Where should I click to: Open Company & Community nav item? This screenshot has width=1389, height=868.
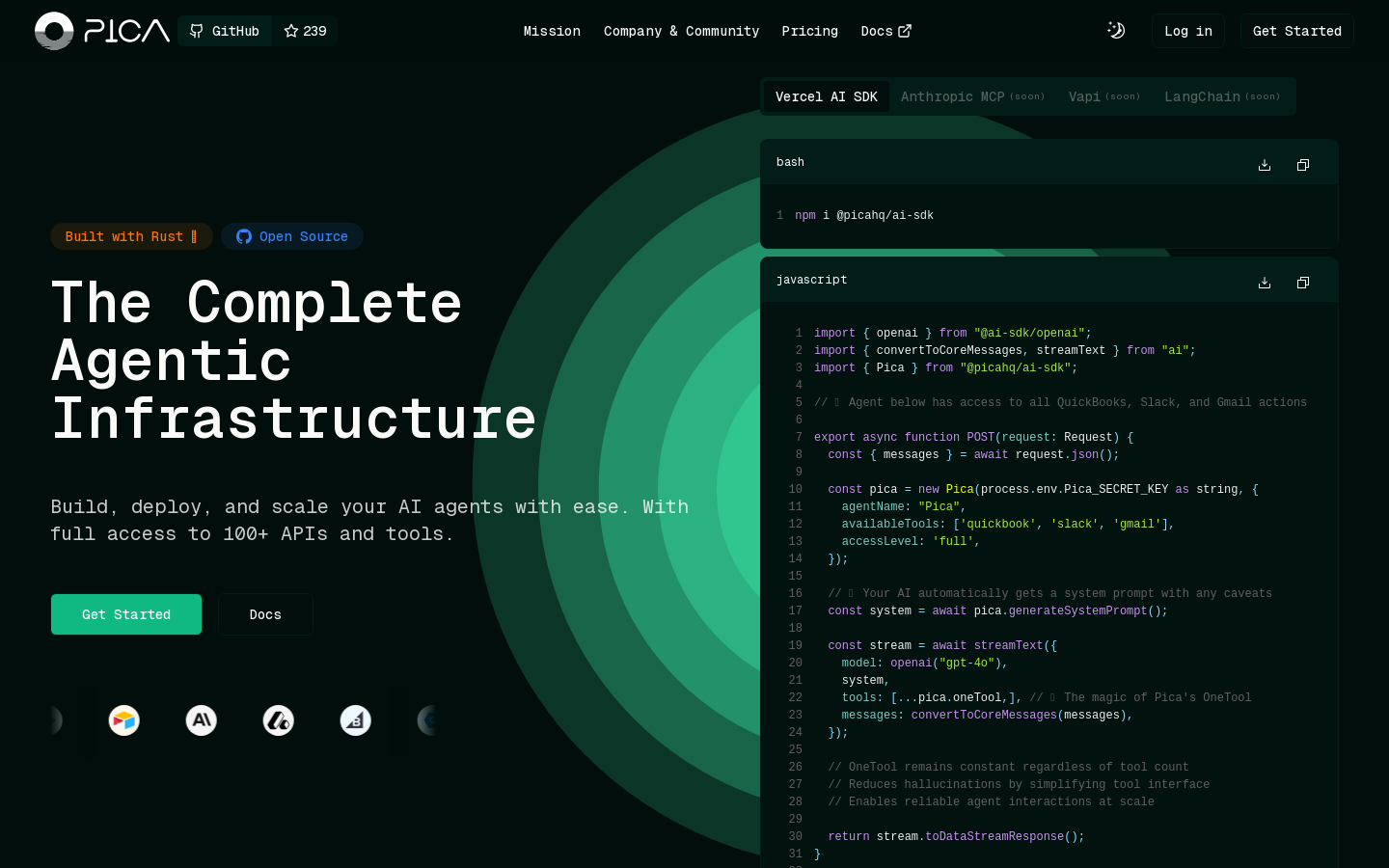[681, 31]
